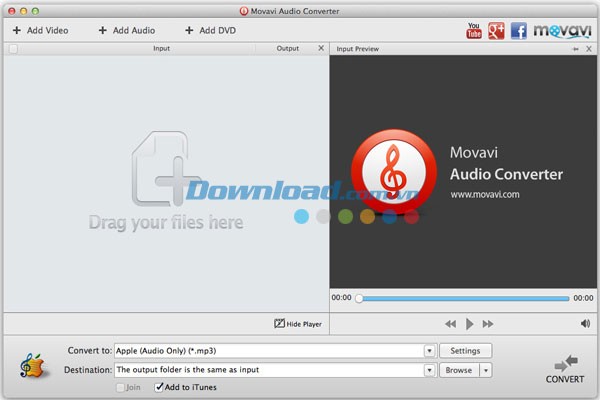Close the file list panel with X
The width and height of the screenshot is (600, 400).
(321, 48)
